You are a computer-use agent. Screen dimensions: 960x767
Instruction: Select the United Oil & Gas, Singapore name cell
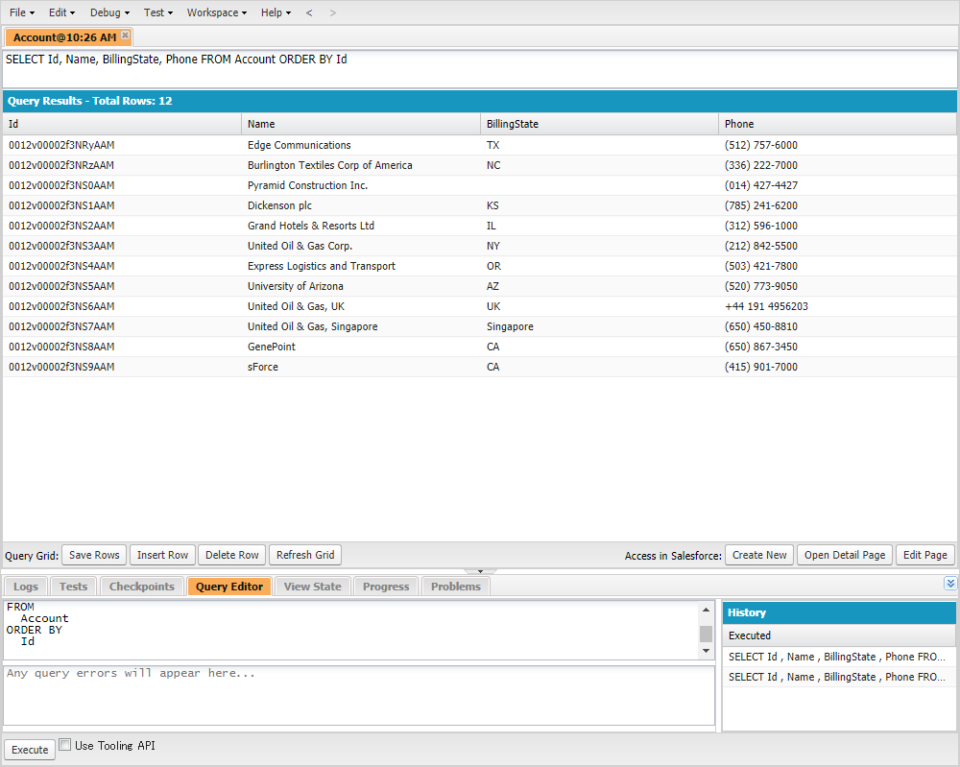pos(361,327)
